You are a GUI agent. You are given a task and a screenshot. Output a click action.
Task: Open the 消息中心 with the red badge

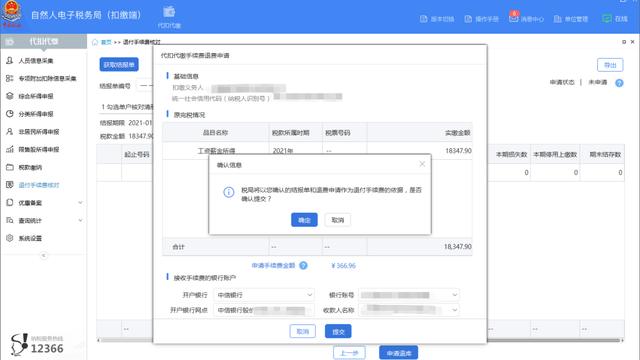point(526,18)
